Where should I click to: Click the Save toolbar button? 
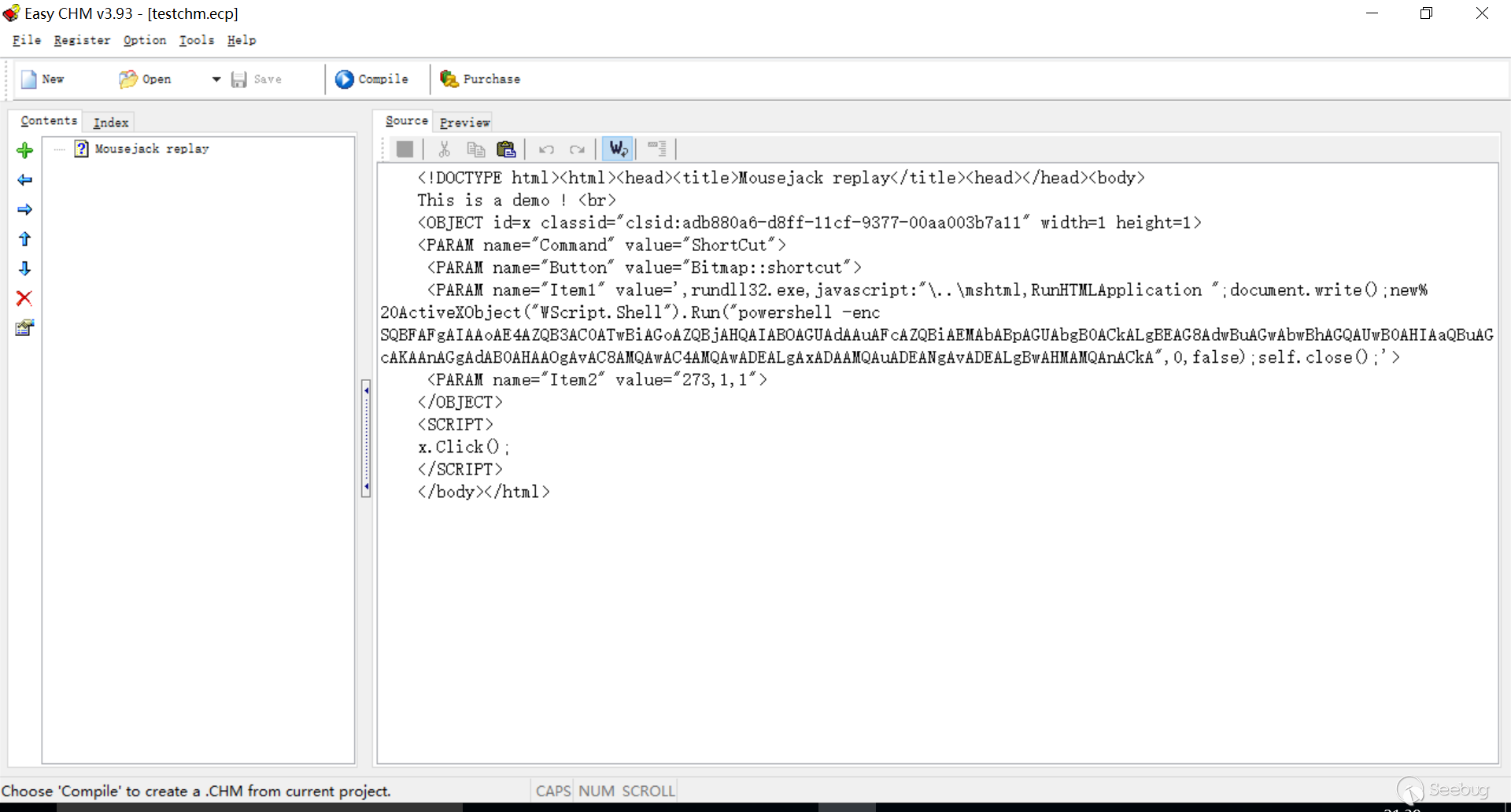click(257, 79)
